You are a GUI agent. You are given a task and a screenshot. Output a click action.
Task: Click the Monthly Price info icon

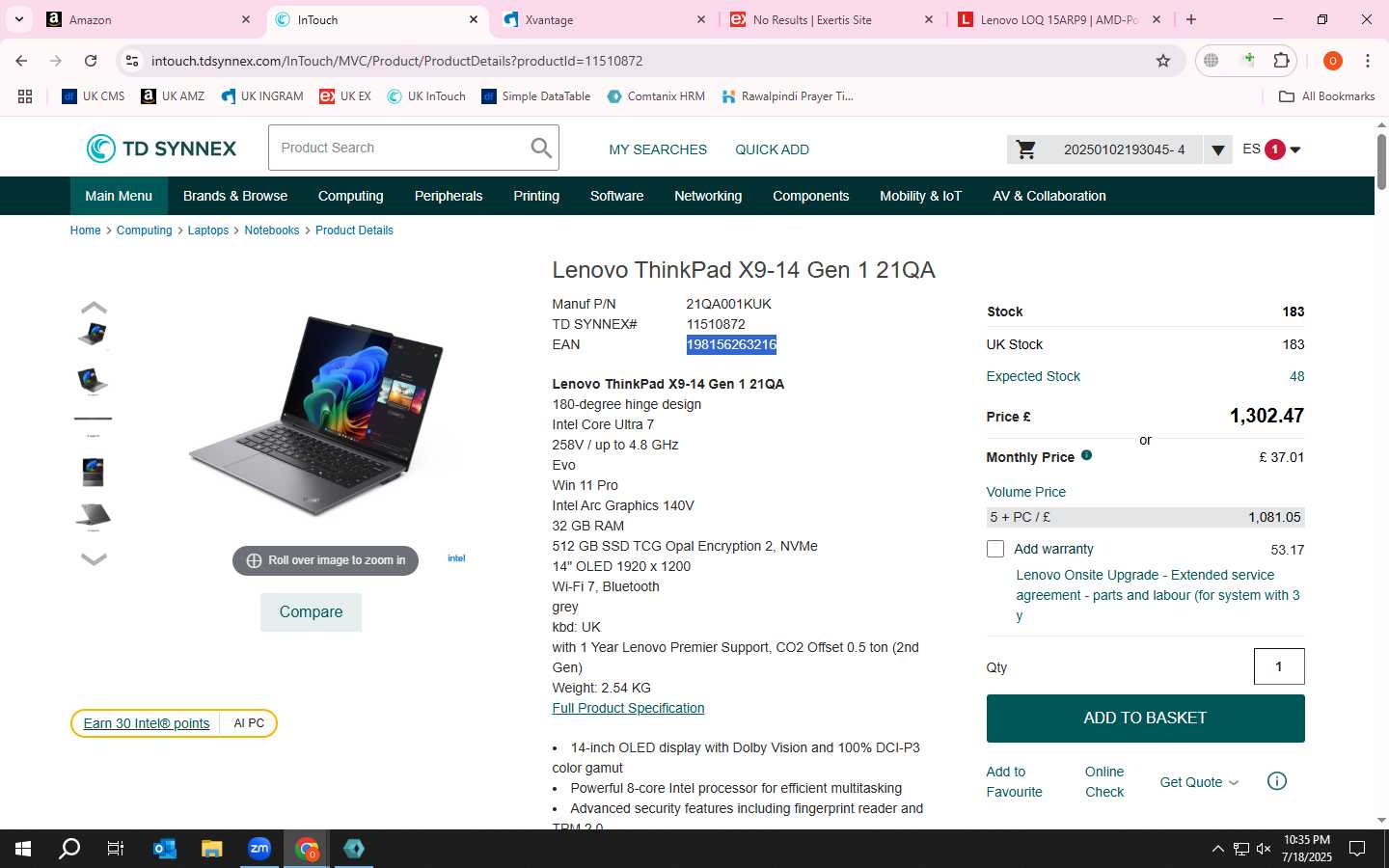1086,455
